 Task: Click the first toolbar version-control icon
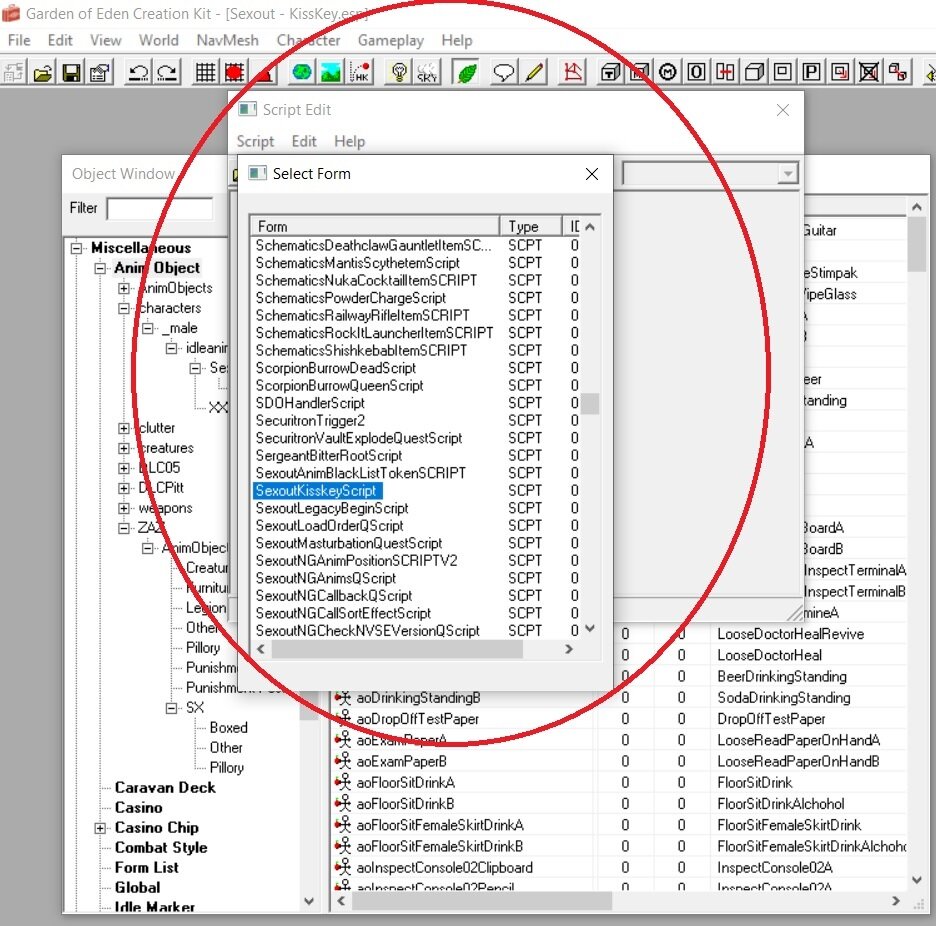tap(13, 73)
